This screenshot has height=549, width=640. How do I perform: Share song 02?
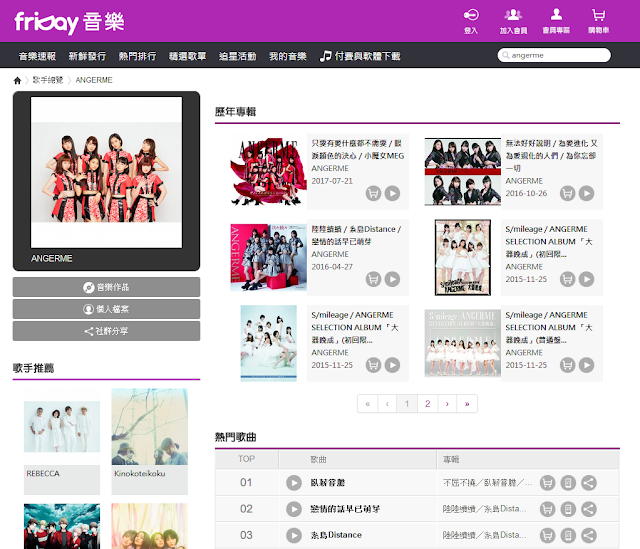pos(589,509)
